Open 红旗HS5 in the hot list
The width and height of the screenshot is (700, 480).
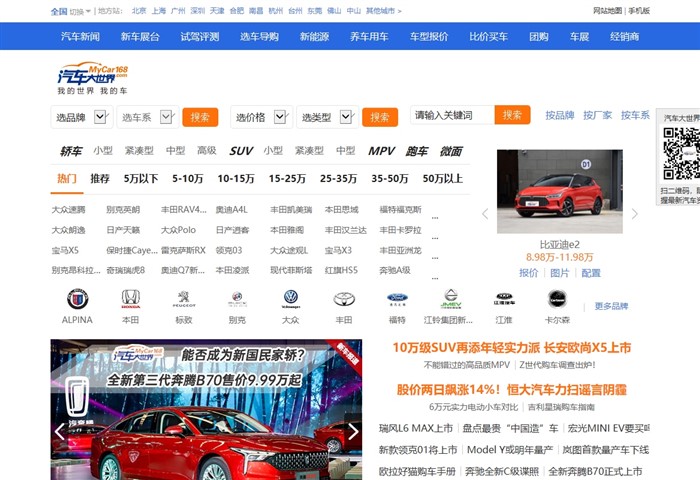click(x=341, y=270)
